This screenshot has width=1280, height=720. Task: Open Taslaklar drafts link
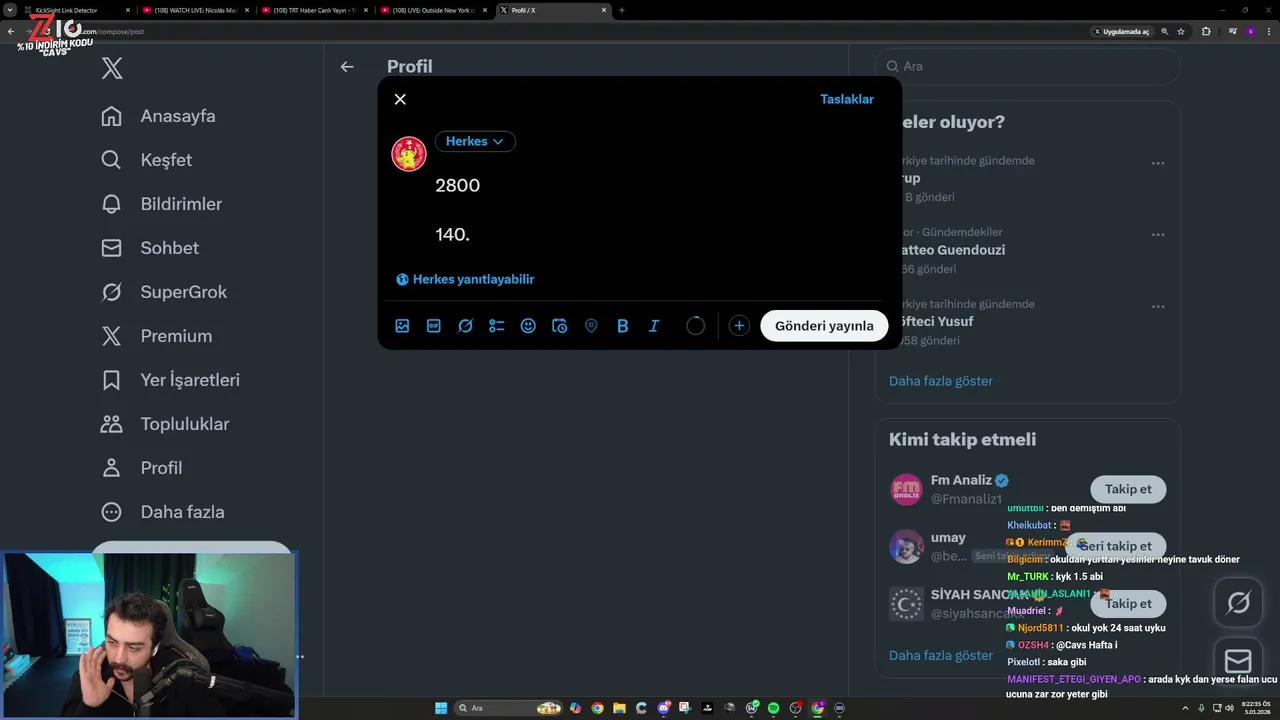pos(847,99)
